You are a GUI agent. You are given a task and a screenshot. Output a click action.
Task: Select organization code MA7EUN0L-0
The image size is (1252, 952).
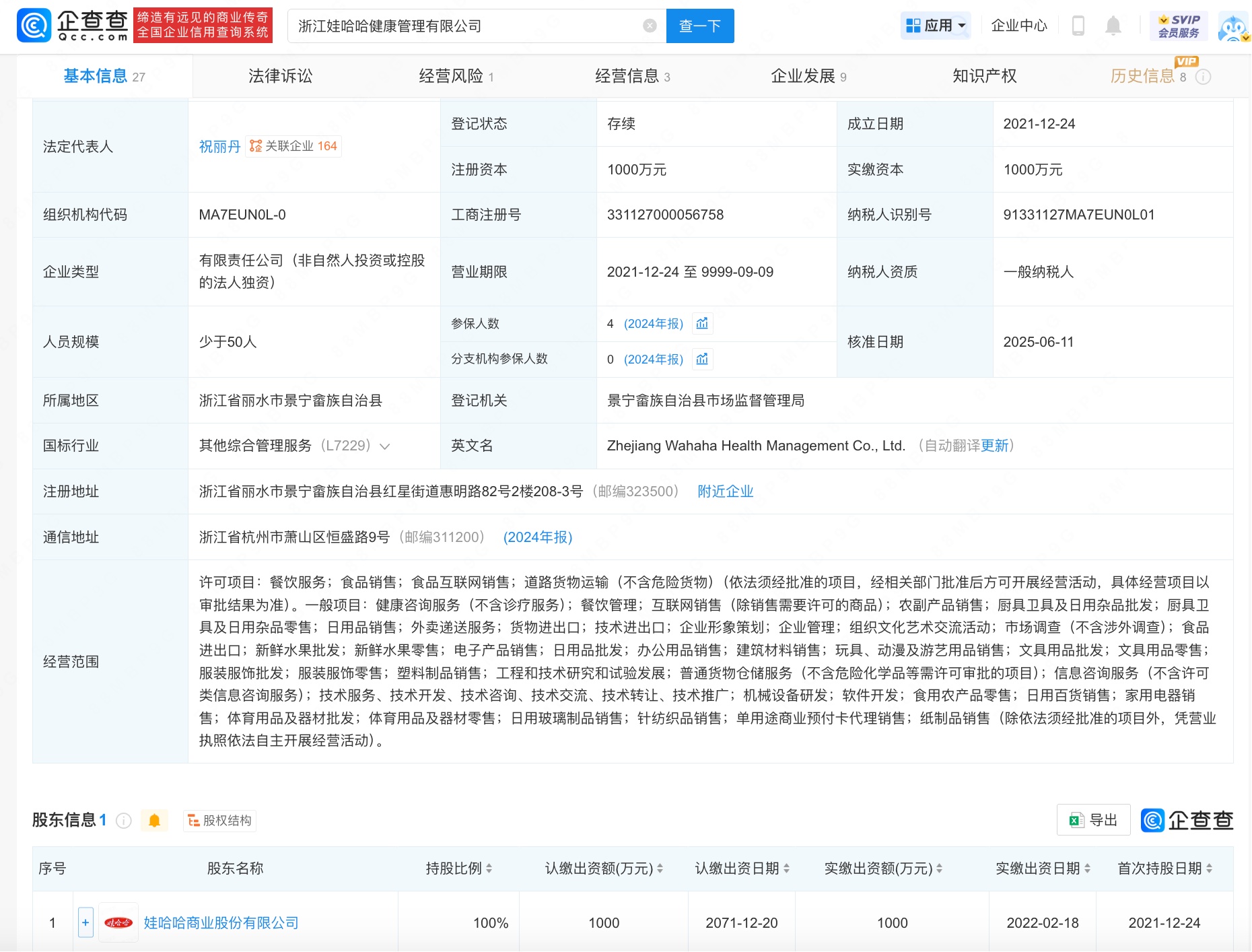[x=242, y=215]
